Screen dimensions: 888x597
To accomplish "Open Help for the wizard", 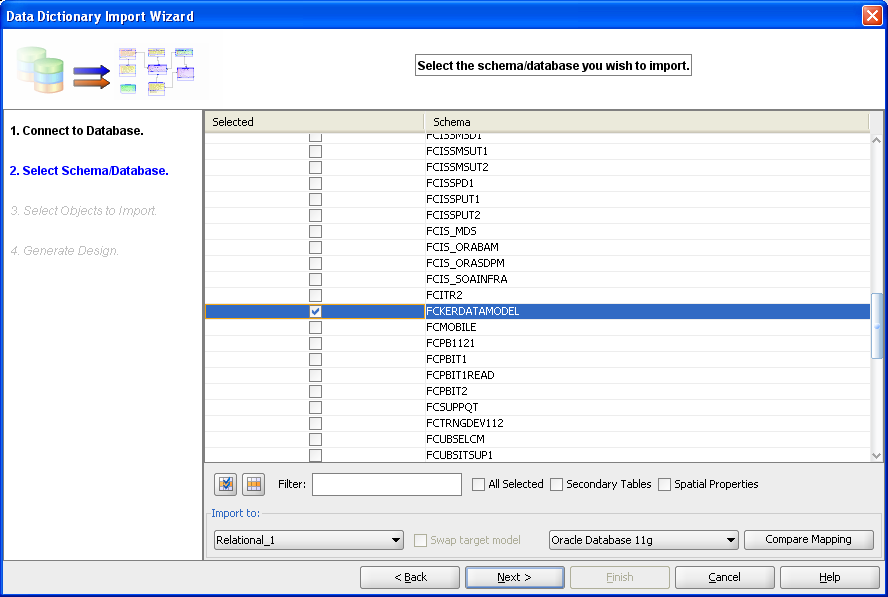I will pyautogui.click(x=829, y=577).
